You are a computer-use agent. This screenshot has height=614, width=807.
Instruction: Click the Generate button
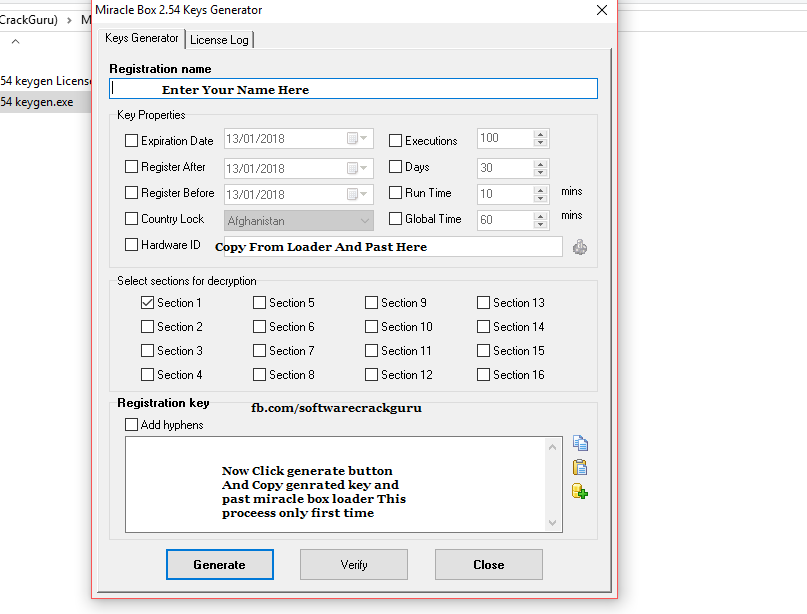pos(220,565)
